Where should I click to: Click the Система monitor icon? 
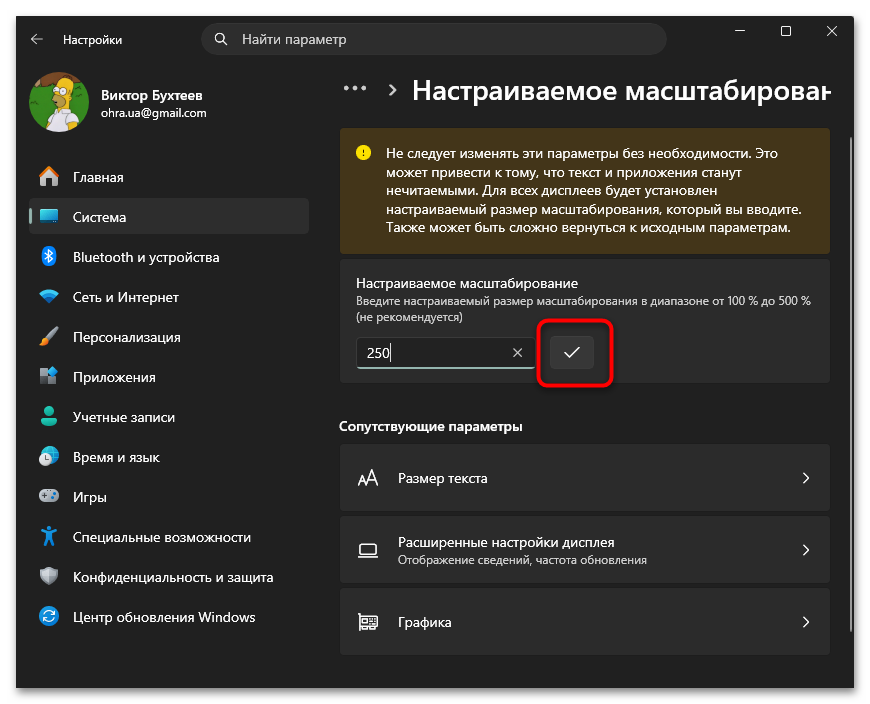click(x=49, y=216)
